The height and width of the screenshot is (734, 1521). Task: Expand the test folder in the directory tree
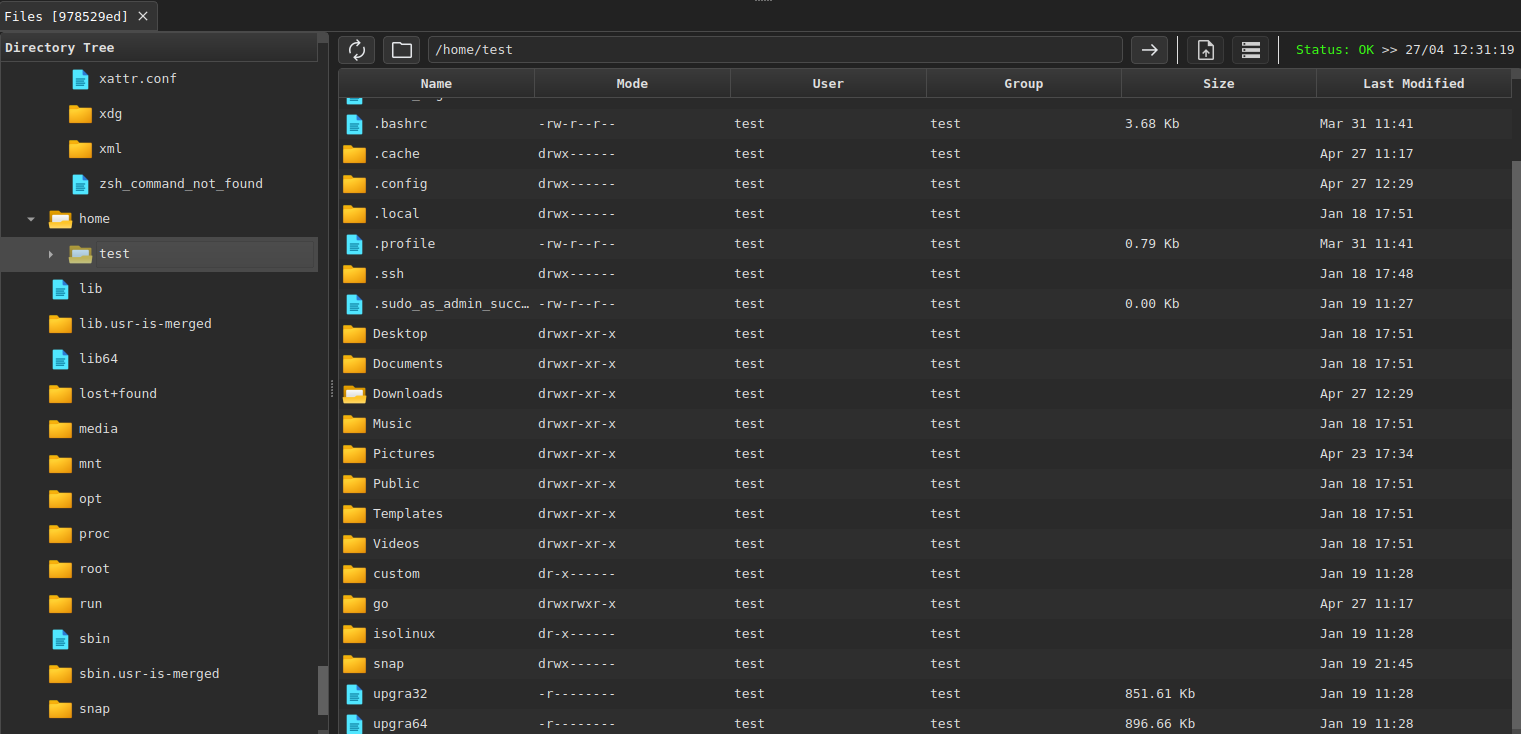(x=51, y=254)
